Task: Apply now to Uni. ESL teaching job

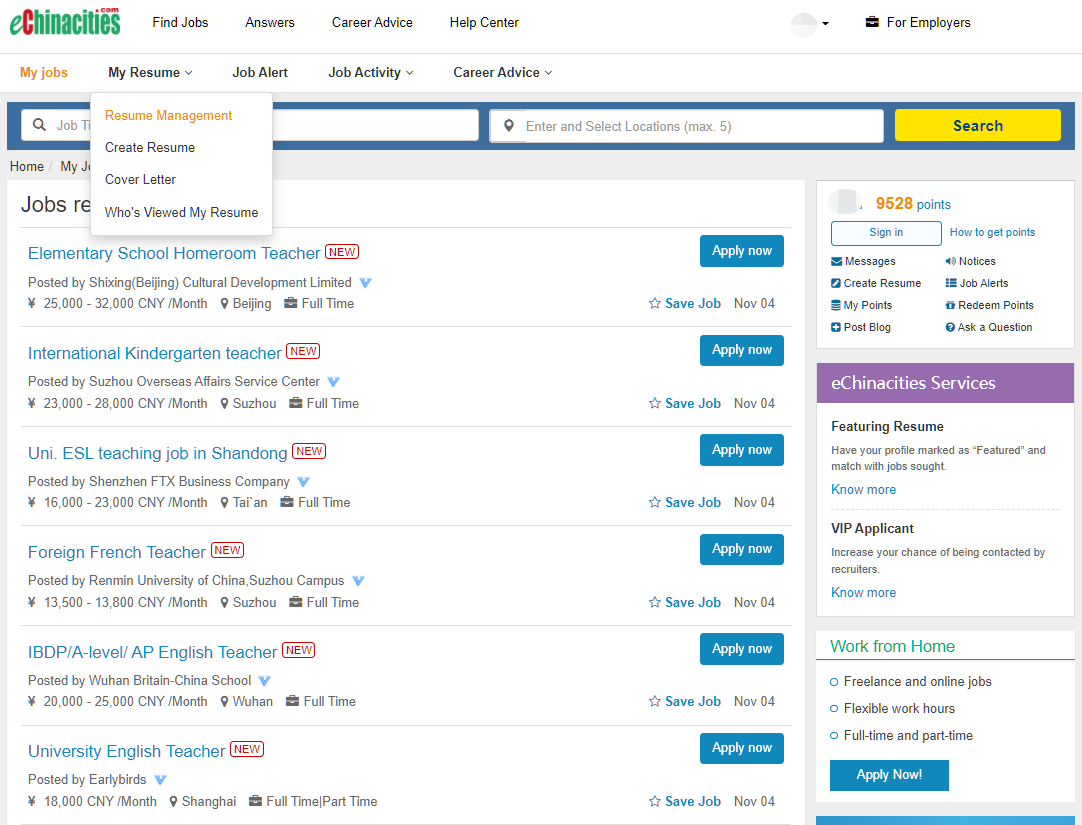Action: point(742,450)
